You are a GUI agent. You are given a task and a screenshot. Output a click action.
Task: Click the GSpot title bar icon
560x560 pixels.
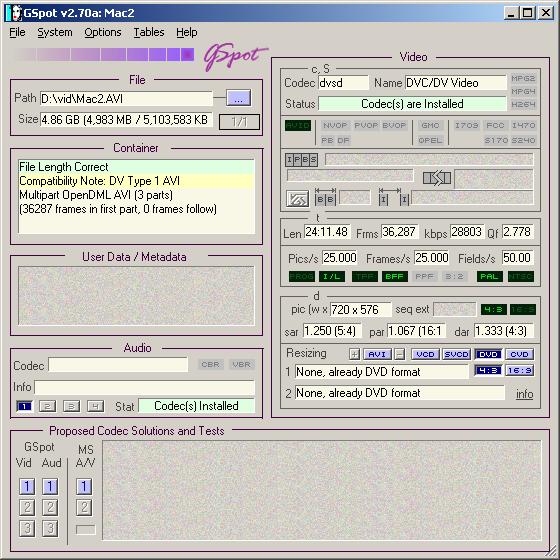coord(14,13)
